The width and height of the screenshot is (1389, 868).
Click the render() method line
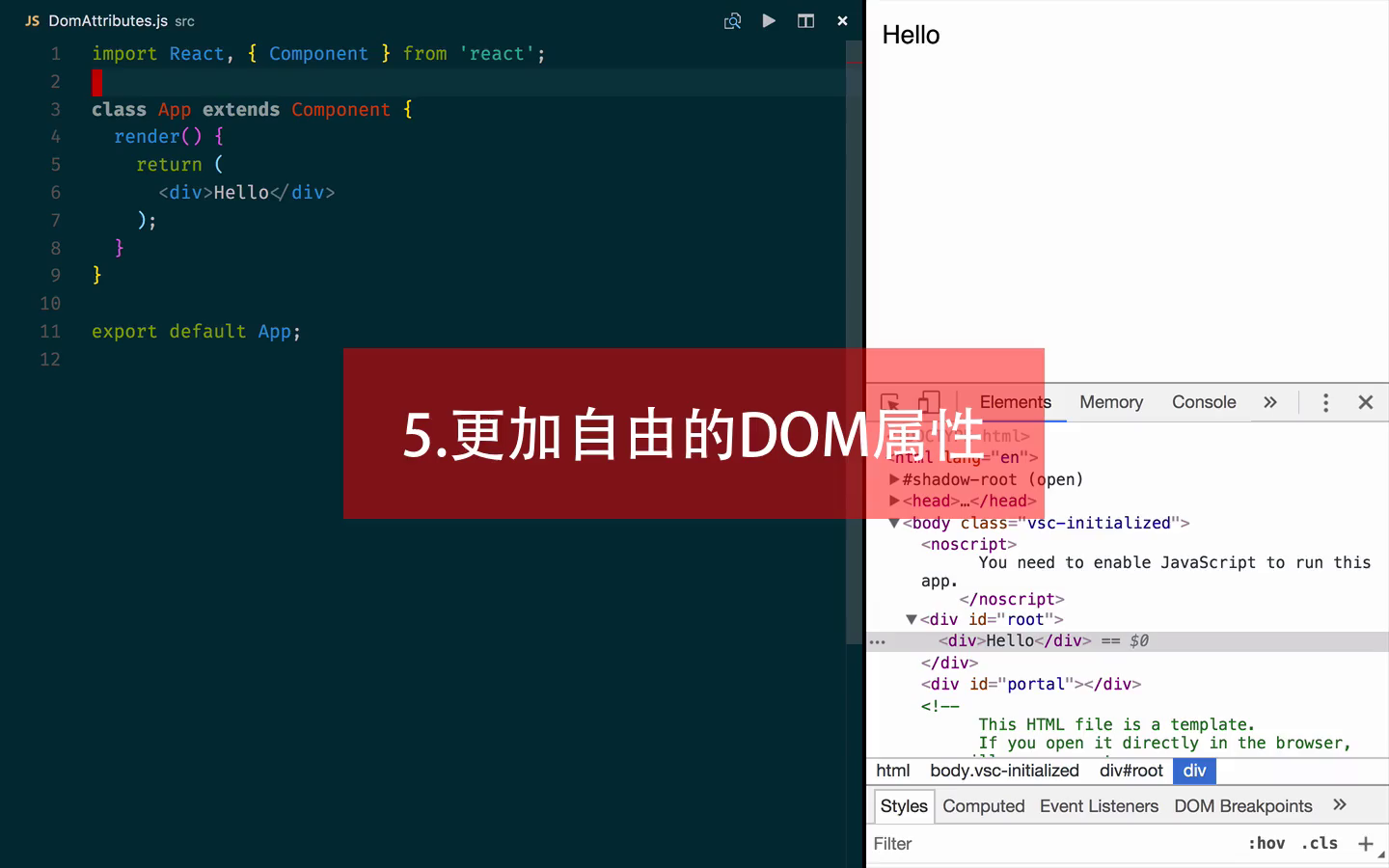(169, 136)
